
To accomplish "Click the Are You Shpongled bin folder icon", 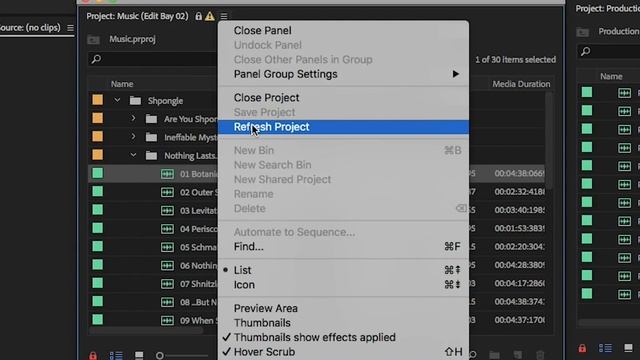I will [151, 119].
